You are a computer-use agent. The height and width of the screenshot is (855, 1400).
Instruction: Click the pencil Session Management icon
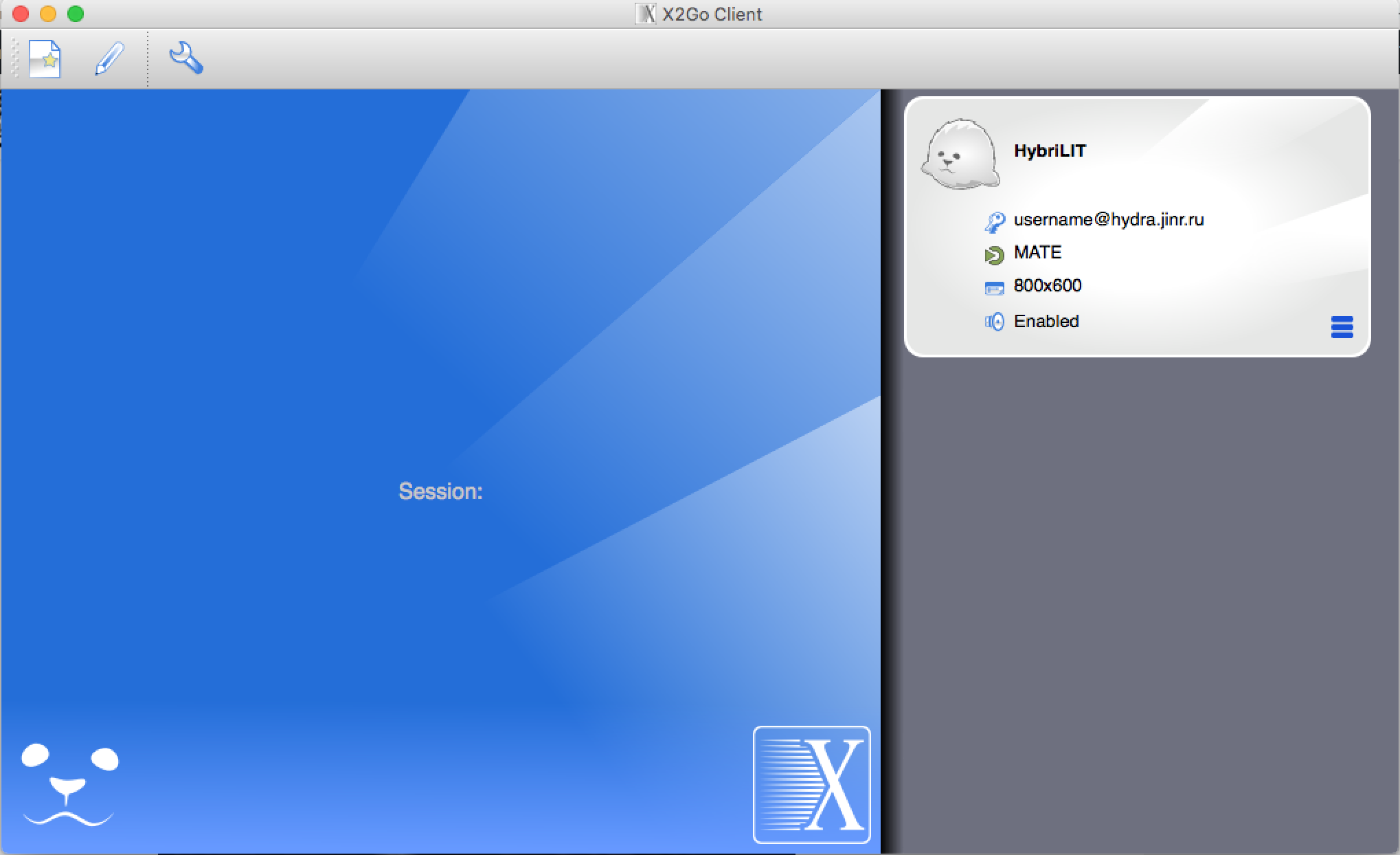[x=109, y=58]
